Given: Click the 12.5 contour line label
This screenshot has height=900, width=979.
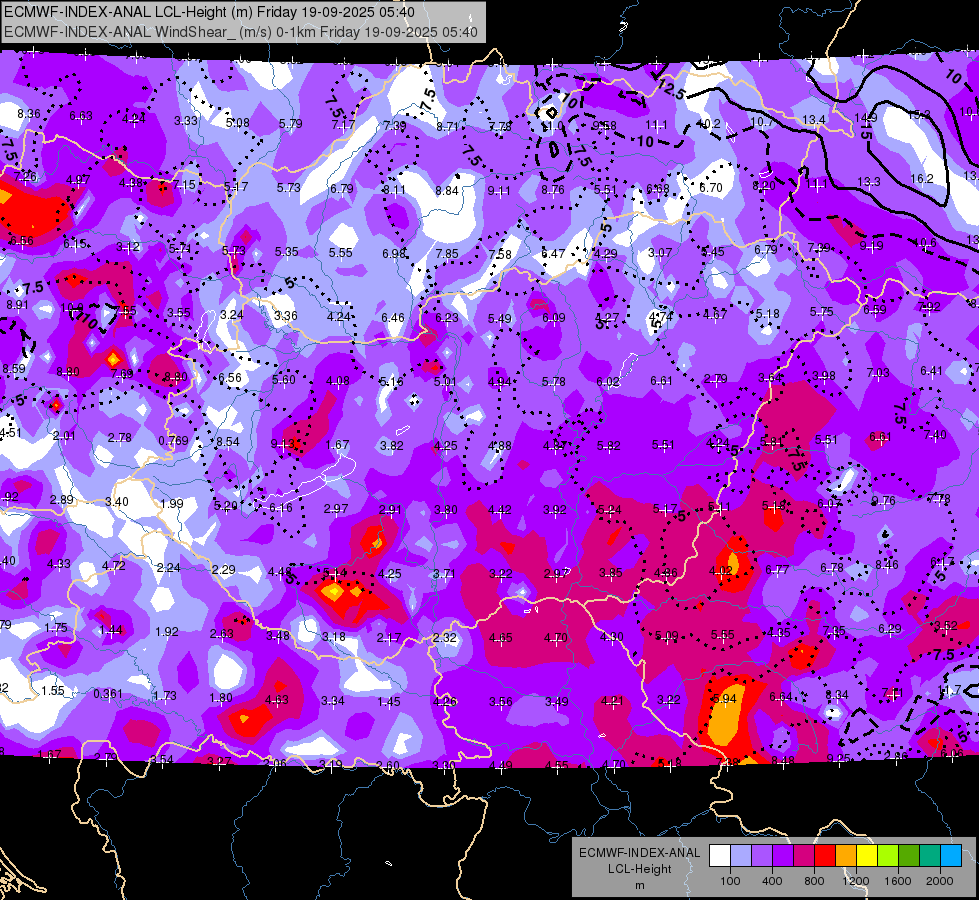Looking at the screenshot, I should click(x=671, y=90).
